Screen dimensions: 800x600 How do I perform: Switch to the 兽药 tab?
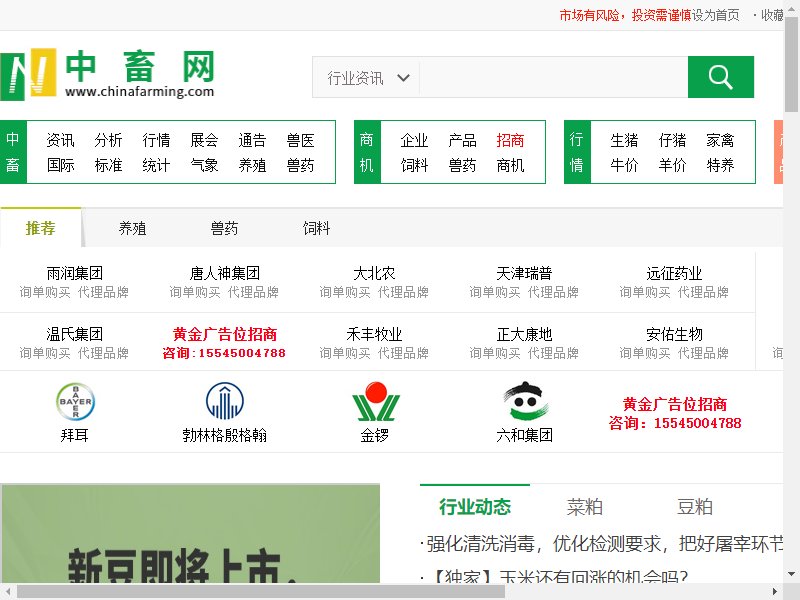224,228
